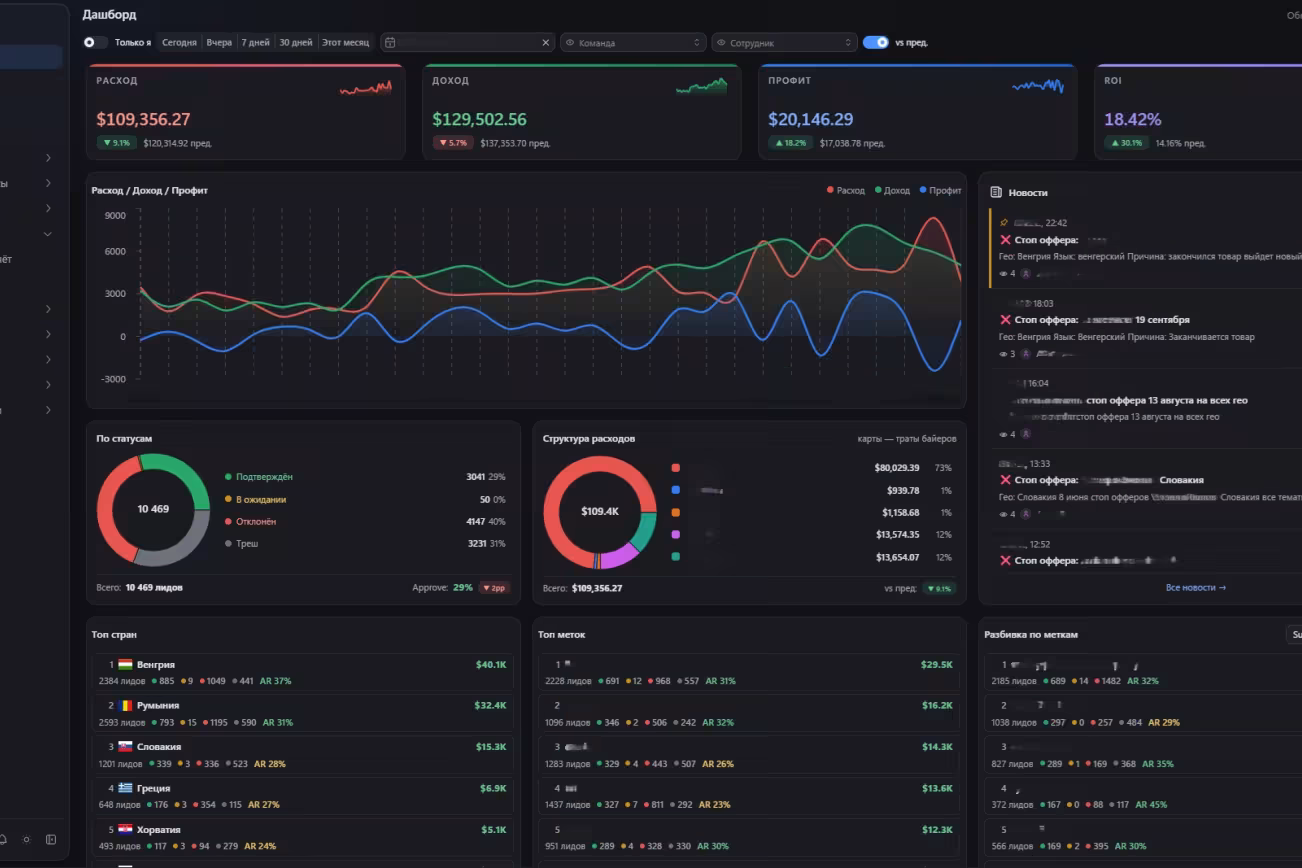The height and width of the screenshot is (868, 1302).
Task: Click the Профит sparkline chart icon
Action: tap(1038, 86)
